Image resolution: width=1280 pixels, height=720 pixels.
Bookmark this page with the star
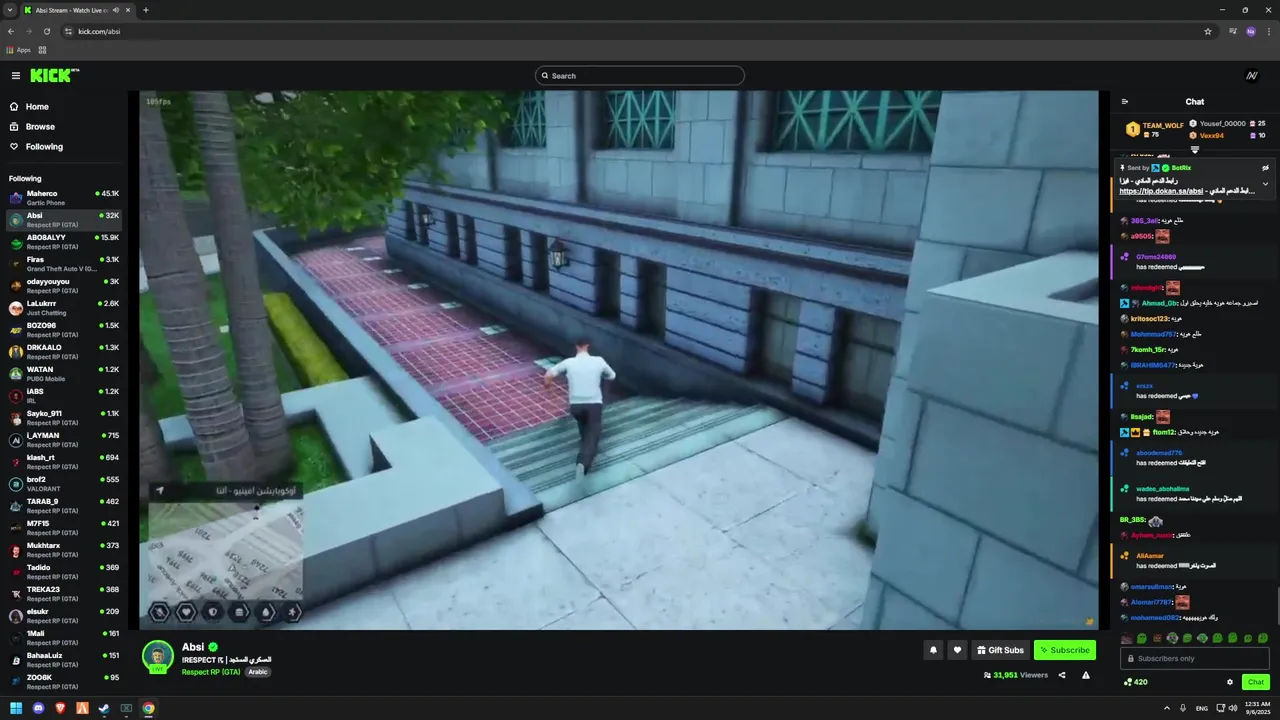pyautogui.click(x=1208, y=31)
